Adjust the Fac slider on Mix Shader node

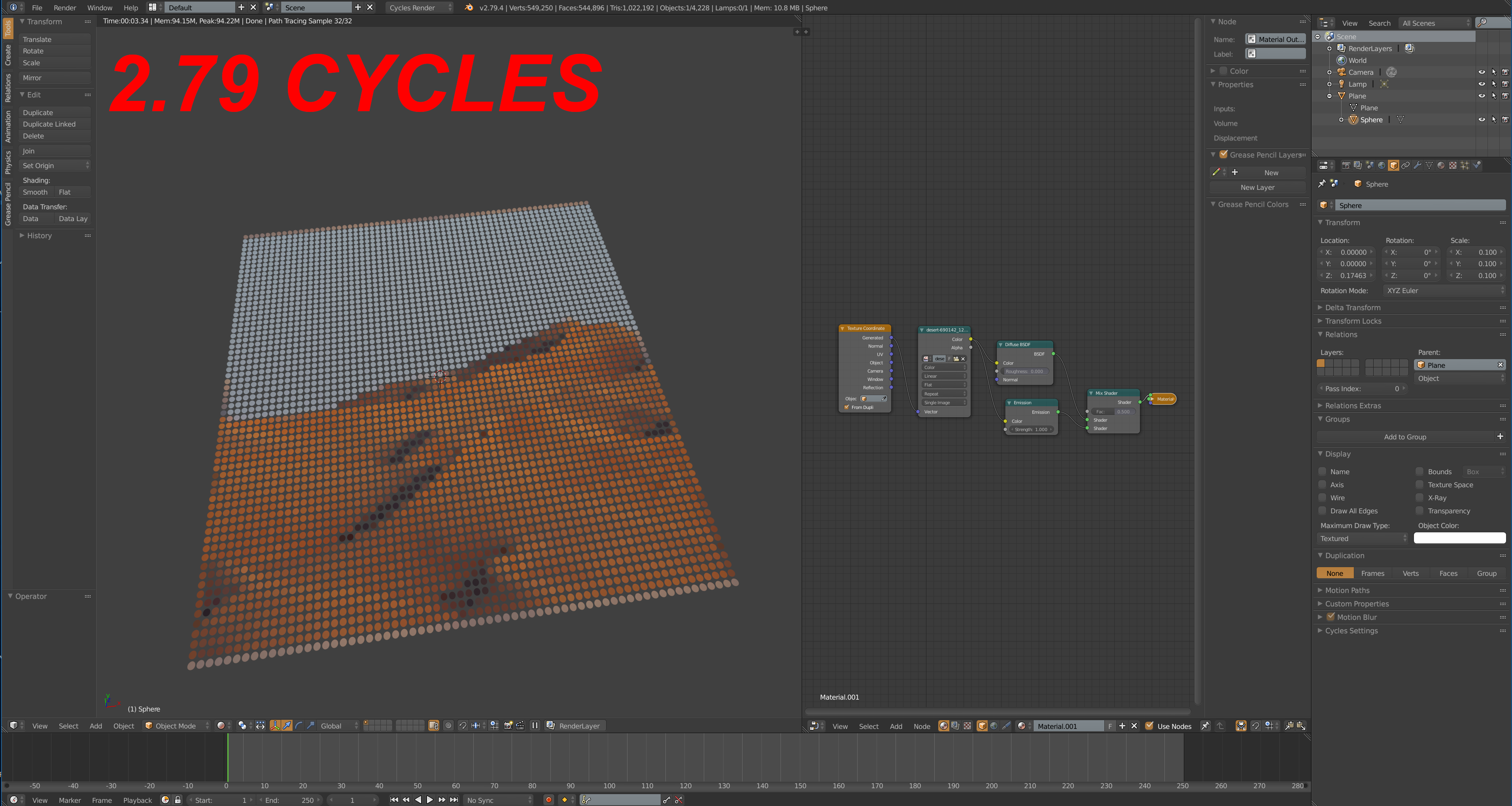[1113, 412]
